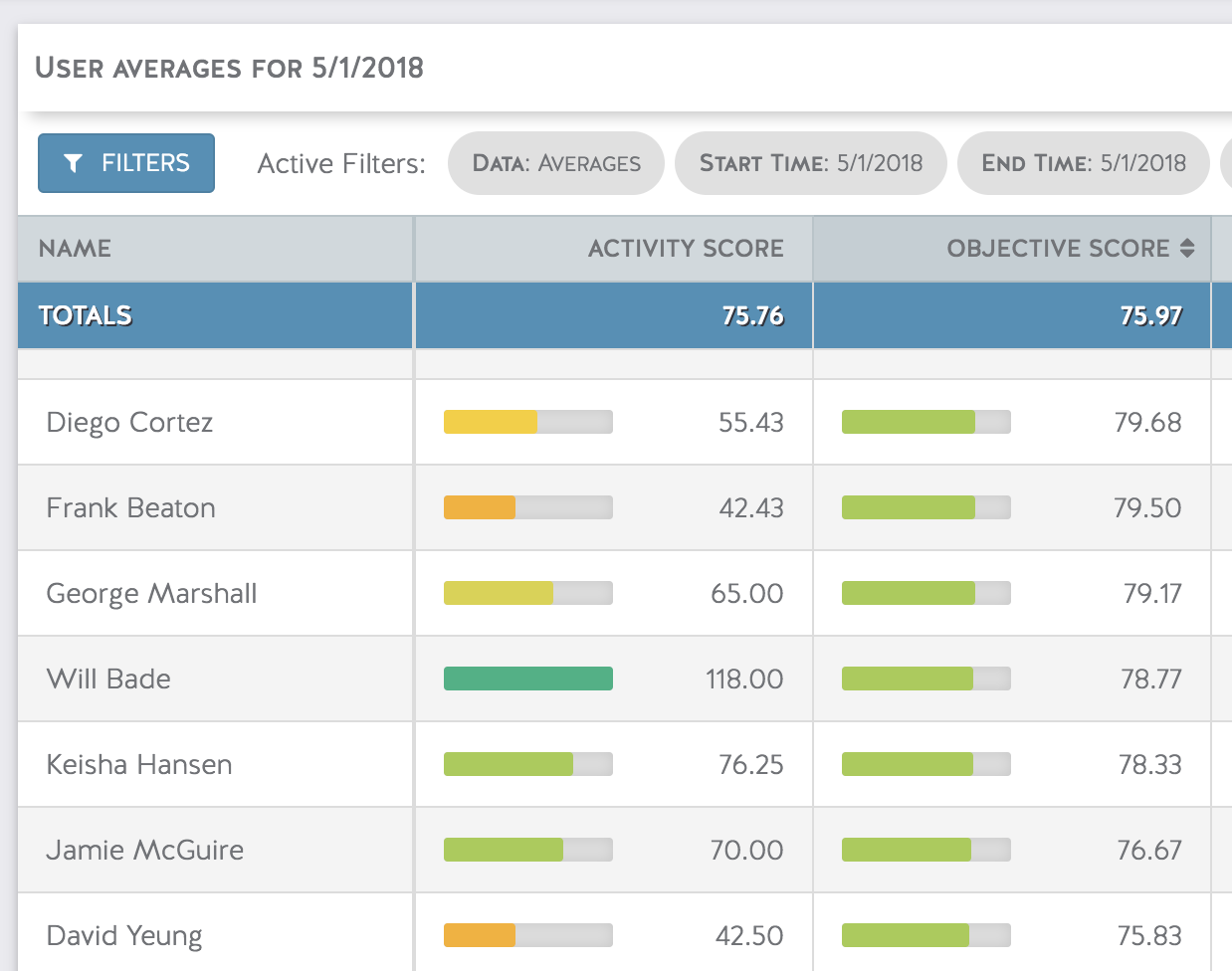The width and height of the screenshot is (1232, 971).
Task: Click activity score value 42.50
Action: 750,935
